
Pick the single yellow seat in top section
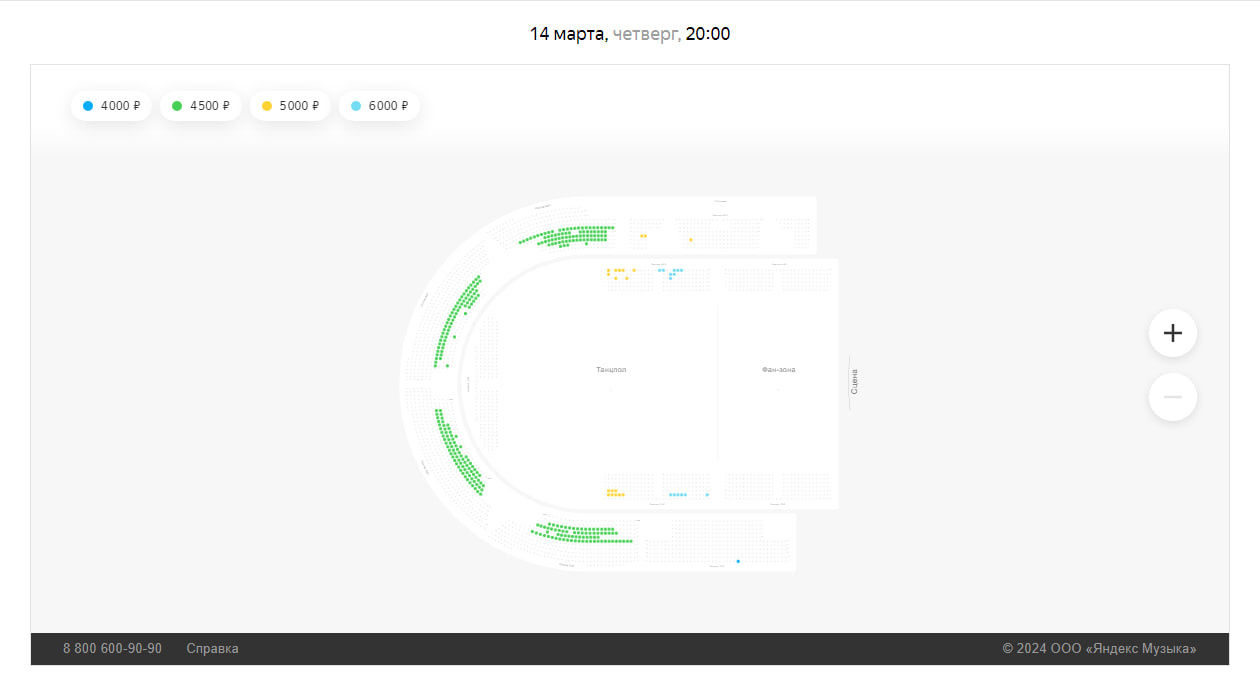690,239
